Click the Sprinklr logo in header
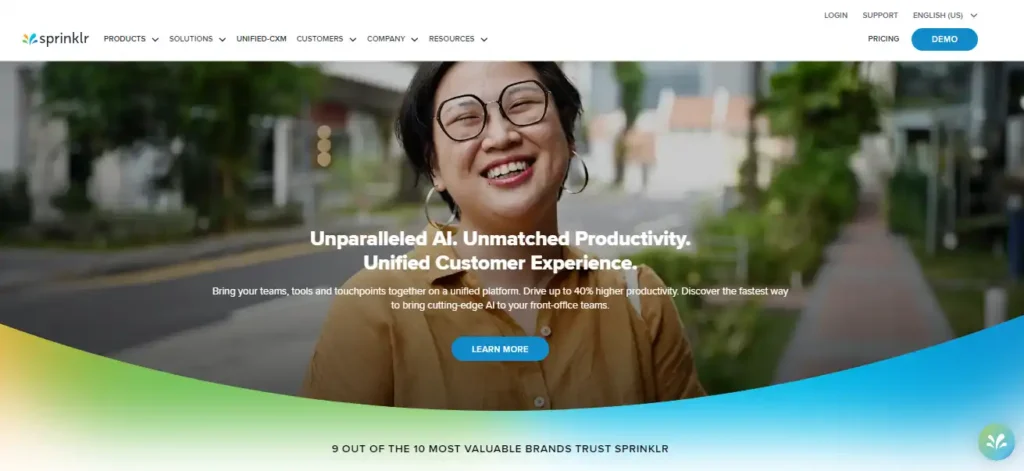Screen dimensions: 1024x471 56,39
